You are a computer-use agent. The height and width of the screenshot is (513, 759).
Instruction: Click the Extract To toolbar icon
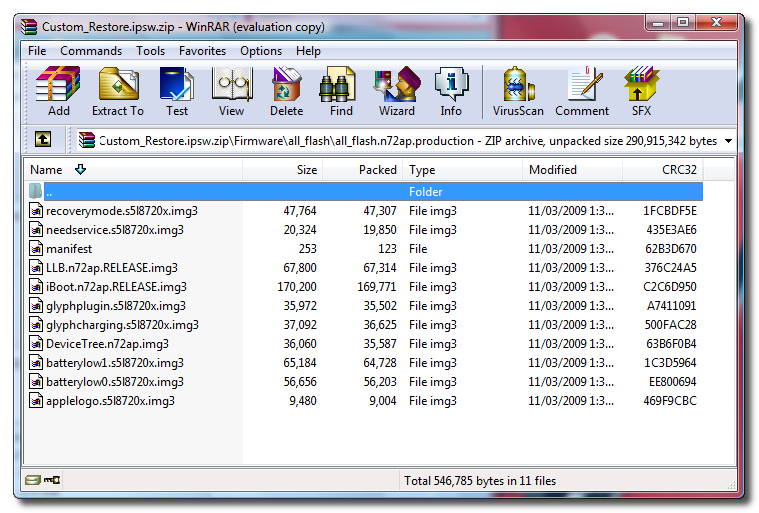click(118, 91)
